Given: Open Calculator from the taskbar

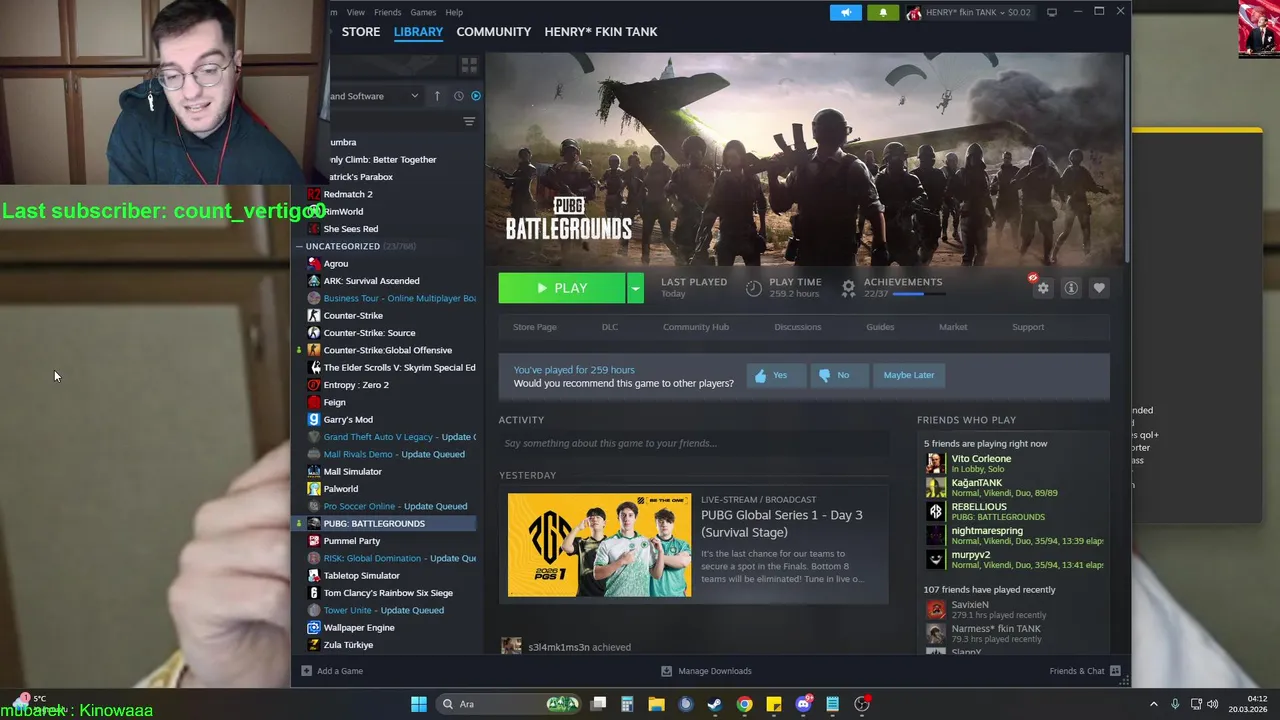Looking at the screenshot, I should coord(627,704).
